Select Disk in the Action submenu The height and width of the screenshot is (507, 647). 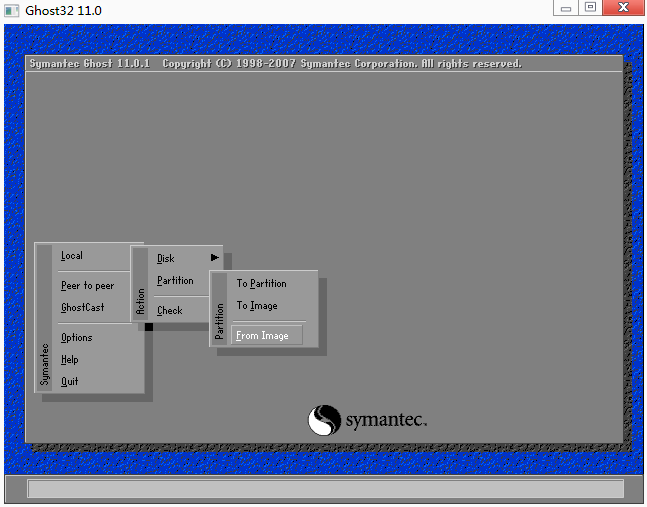pos(165,258)
